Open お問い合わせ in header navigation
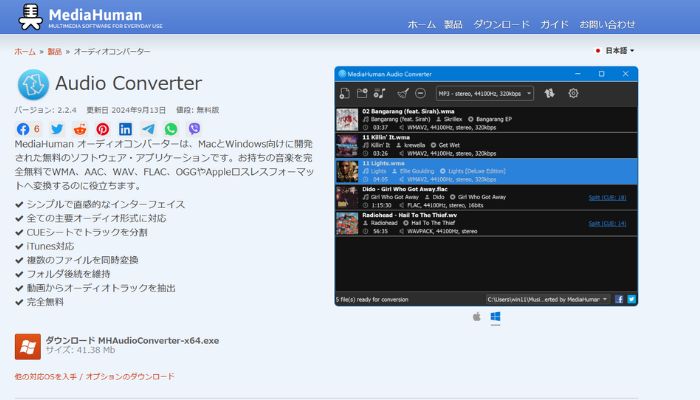The width and height of the screenshot is (700, 400). [x=607, y=24]
